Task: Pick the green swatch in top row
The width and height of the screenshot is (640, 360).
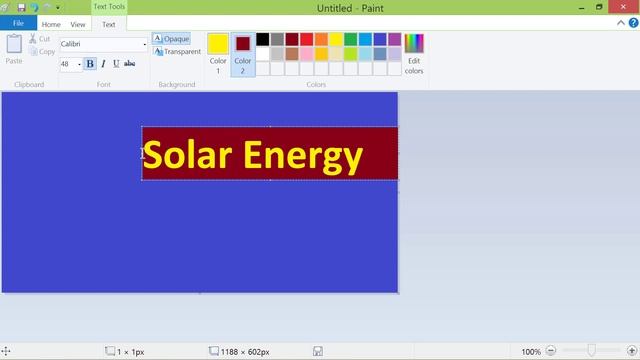Action: (351, 39)
